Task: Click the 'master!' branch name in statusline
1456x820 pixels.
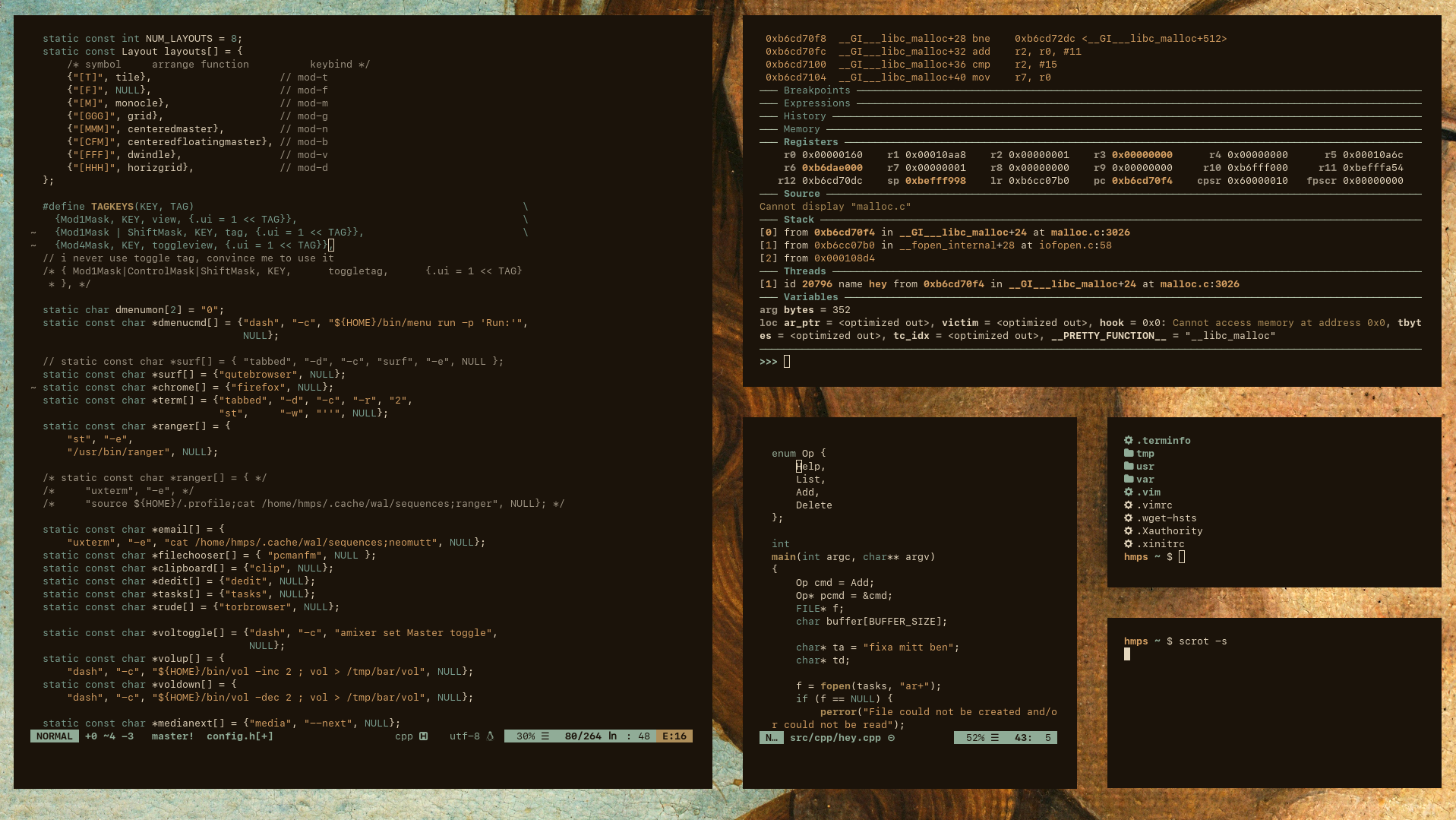Action: tap(172, 736)
